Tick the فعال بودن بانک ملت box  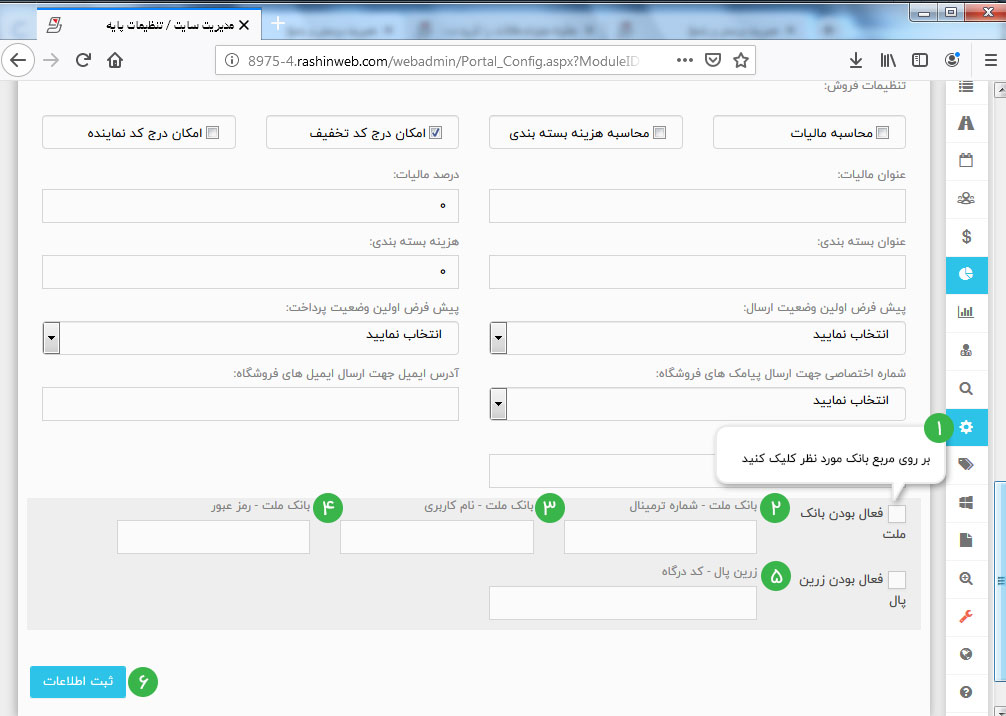coord(897,514)
